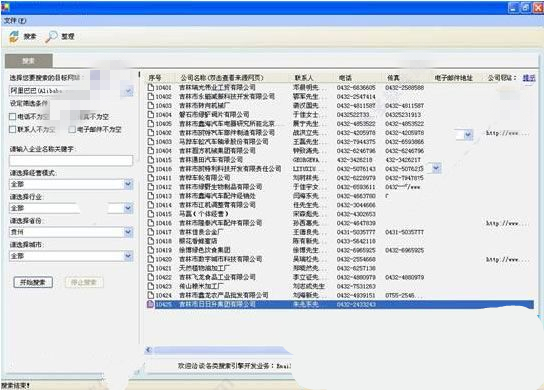
Task: Click the 序号 column header
Action: [x=155, y=78]
